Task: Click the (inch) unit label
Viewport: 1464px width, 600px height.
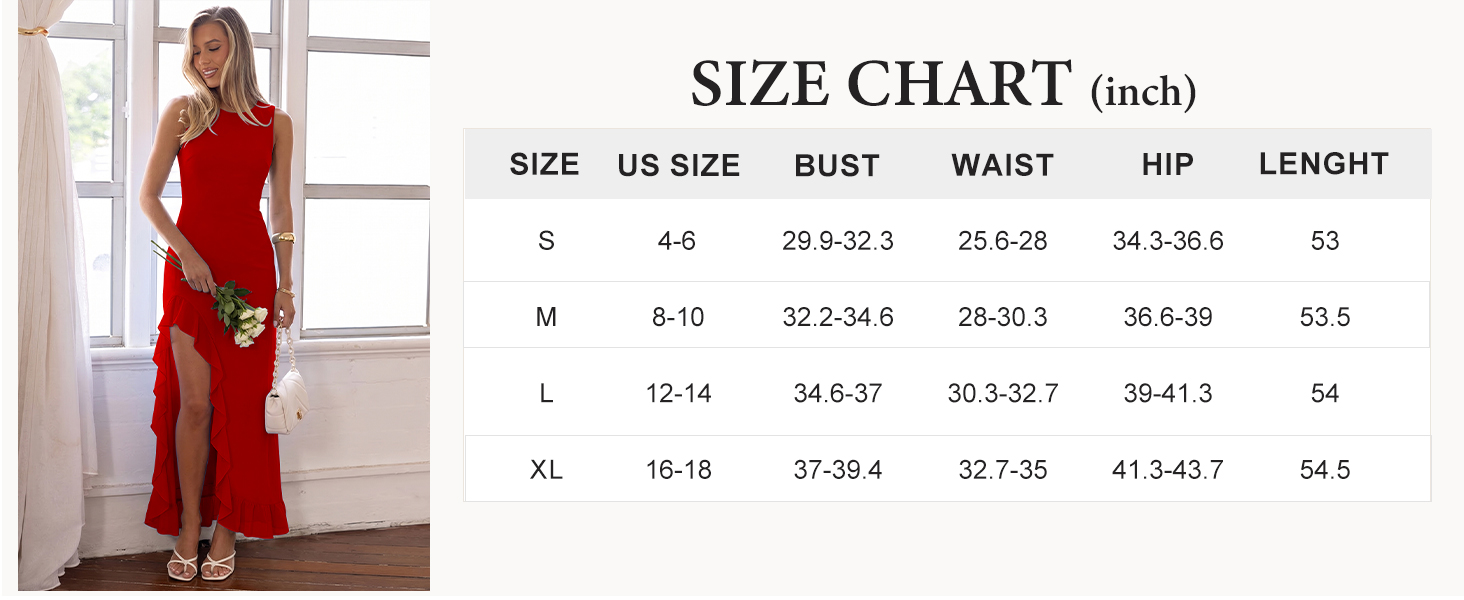Action: pyautogui.click(x=1143, y=93)
